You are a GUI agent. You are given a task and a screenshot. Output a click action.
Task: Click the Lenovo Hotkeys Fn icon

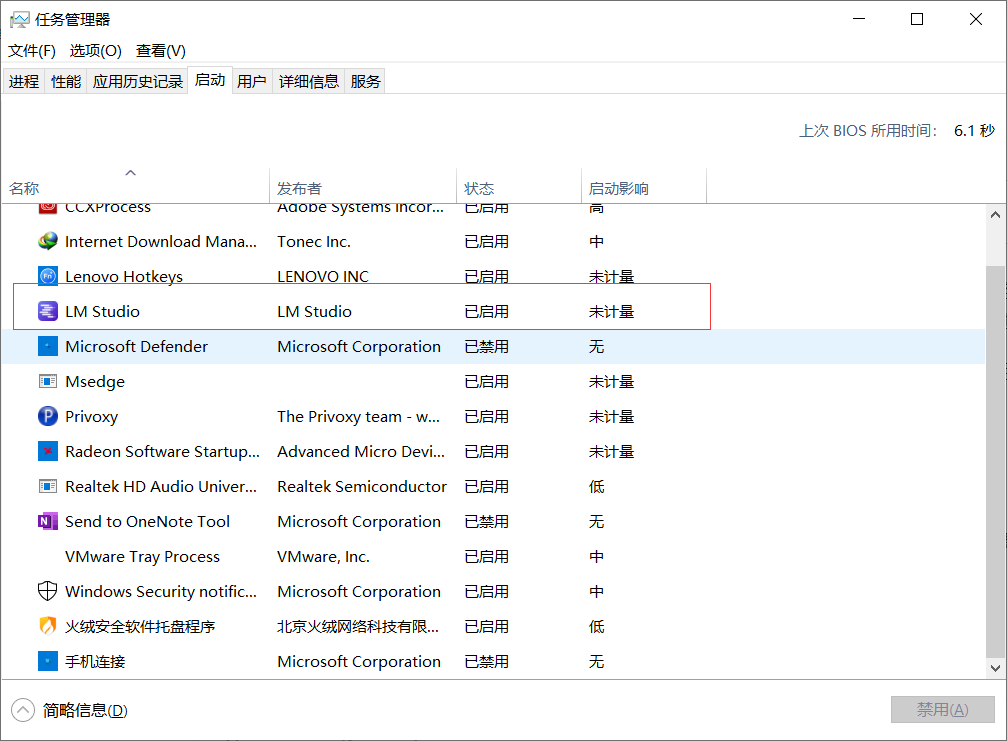point(48,276)
